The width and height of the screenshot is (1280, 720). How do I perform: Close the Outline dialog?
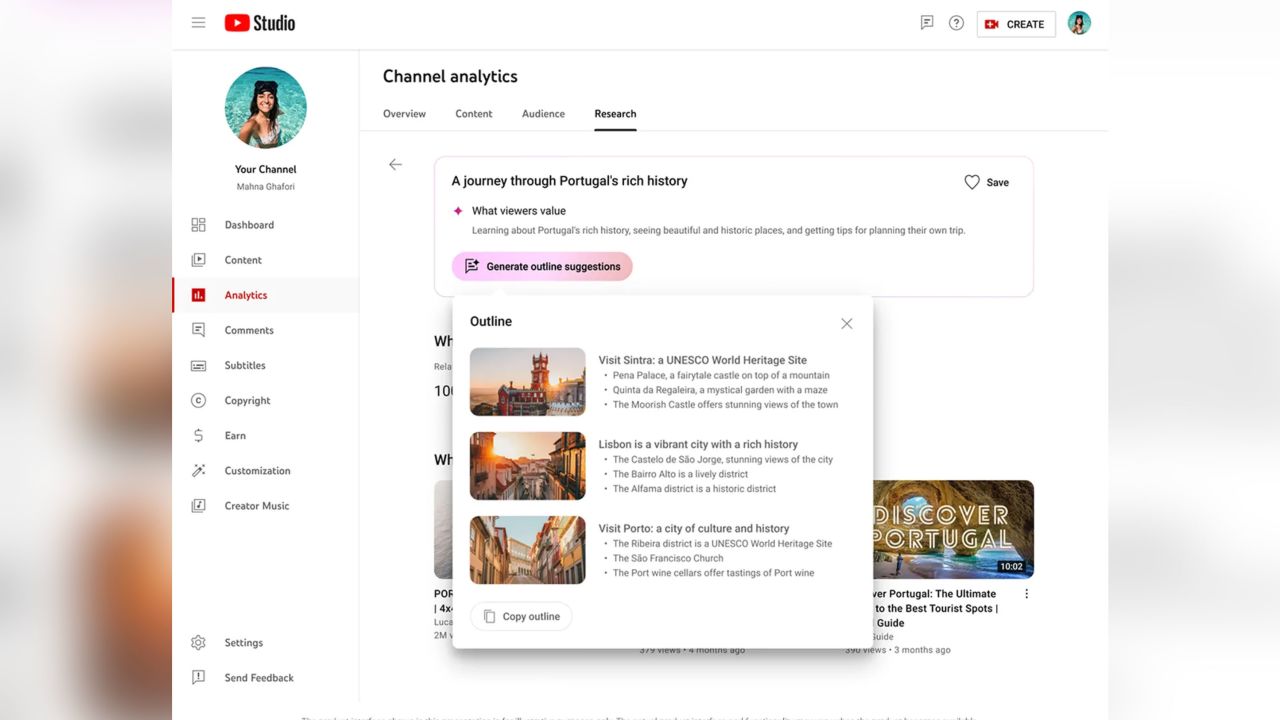[846, 323]
